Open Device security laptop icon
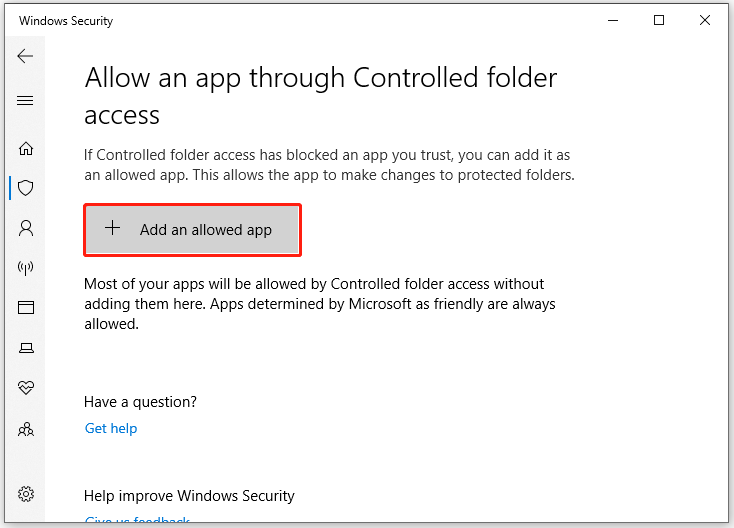This screenshot has height=528, width=734. [x=26, y=348]
